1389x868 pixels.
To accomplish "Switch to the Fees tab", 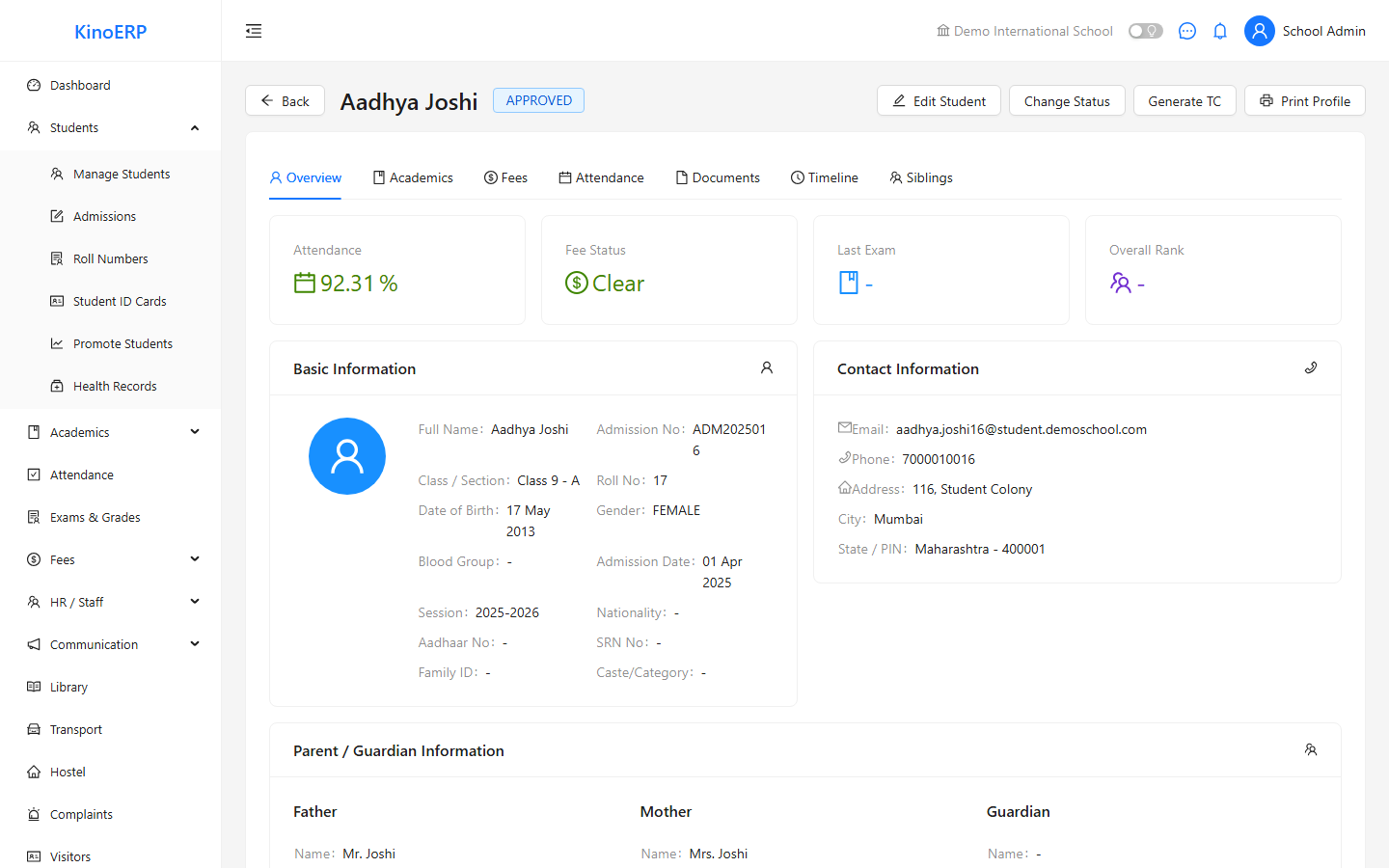I will pos(505,177).
